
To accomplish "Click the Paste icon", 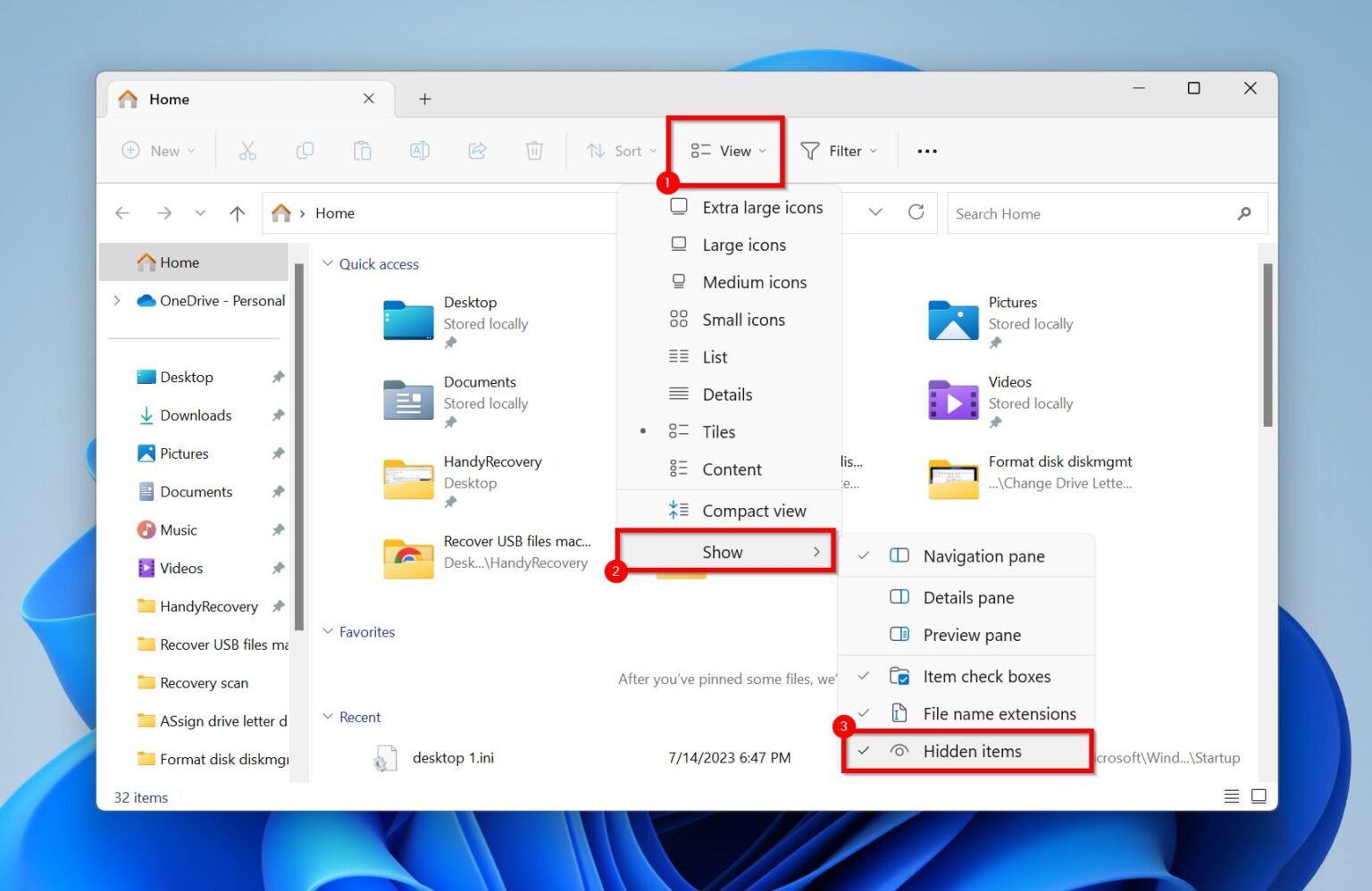I will pyautogui.click(x=362, y=150).
